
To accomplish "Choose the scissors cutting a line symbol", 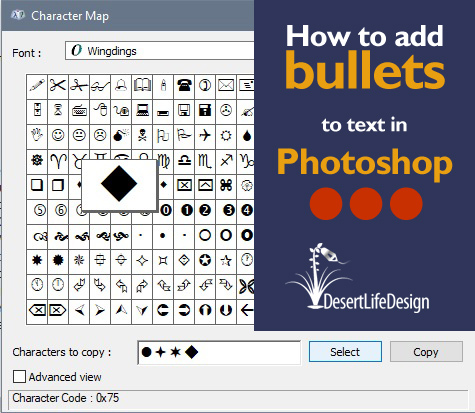I will pos(79,86).
